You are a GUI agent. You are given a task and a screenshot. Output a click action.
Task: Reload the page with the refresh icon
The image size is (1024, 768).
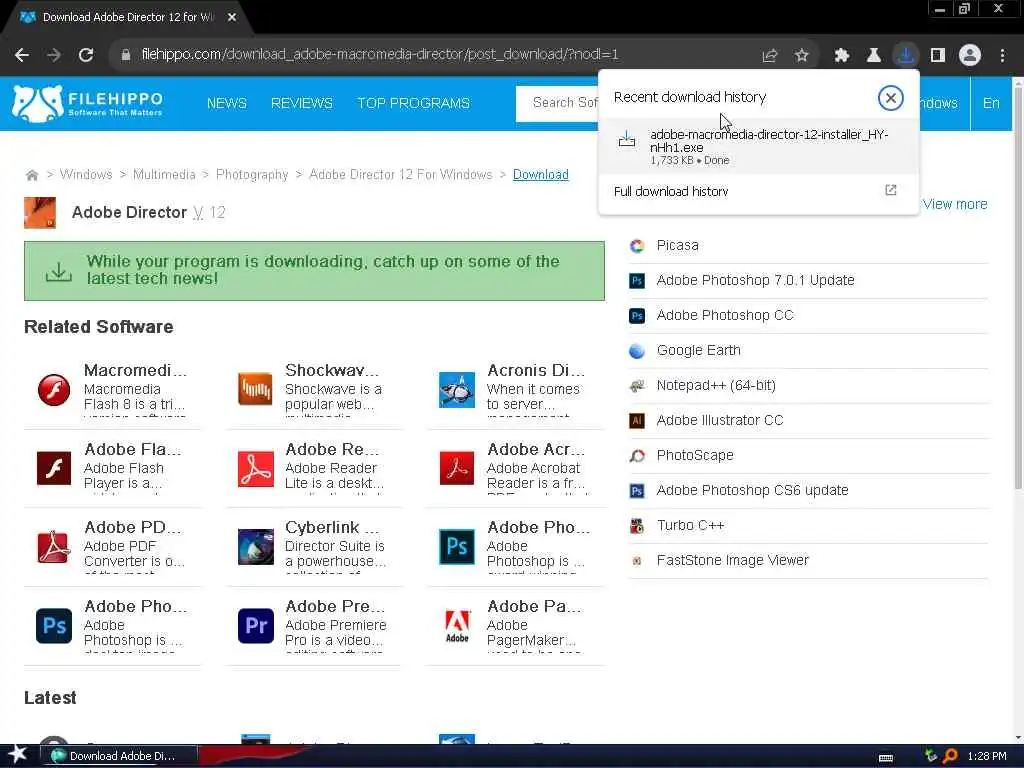click(x=86, y=55)
